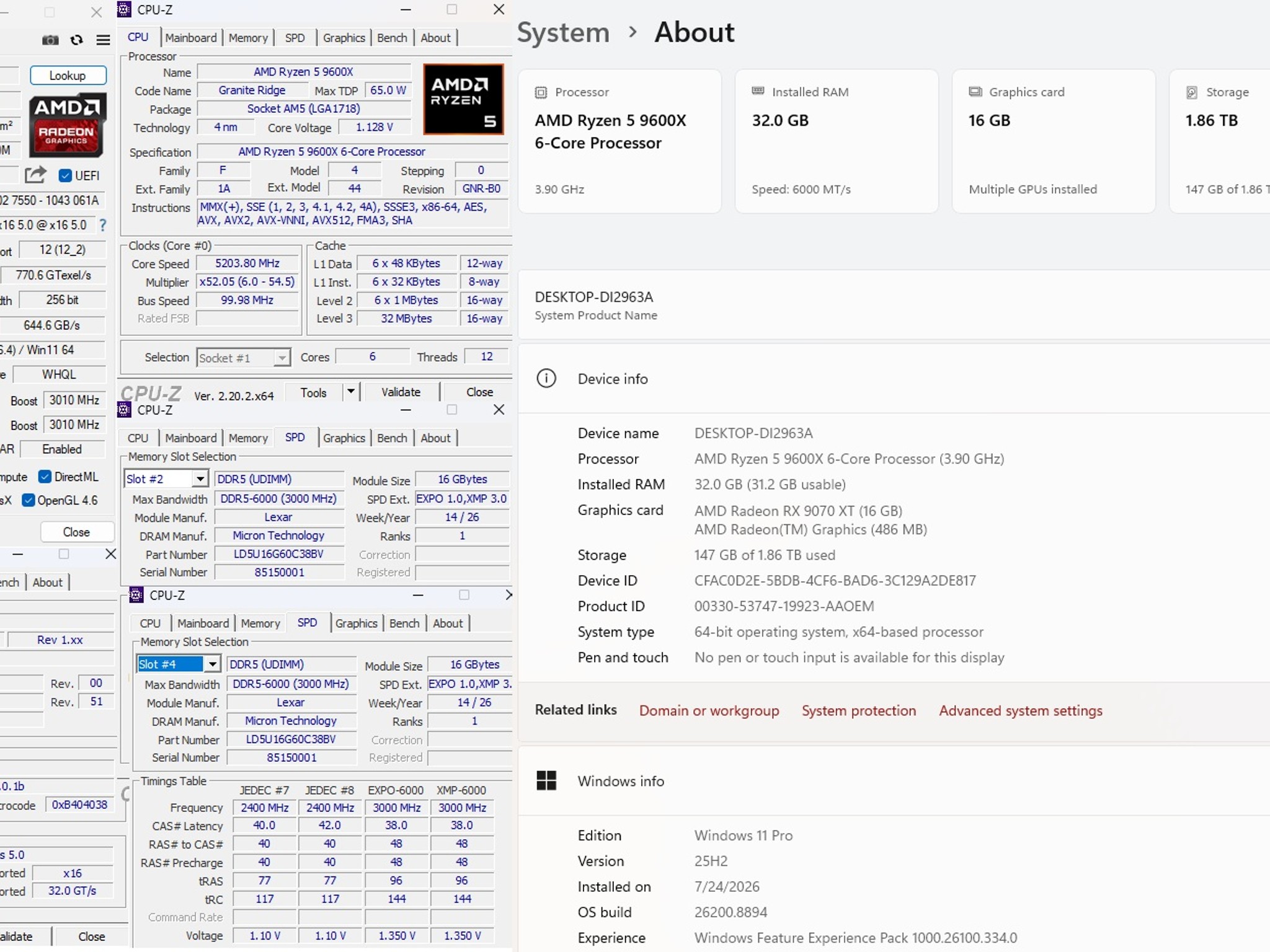Screen dimensions: 1270x952
Task: Click the DESKTOP-DI2963A header name
Action: click(x=594, y=297)
